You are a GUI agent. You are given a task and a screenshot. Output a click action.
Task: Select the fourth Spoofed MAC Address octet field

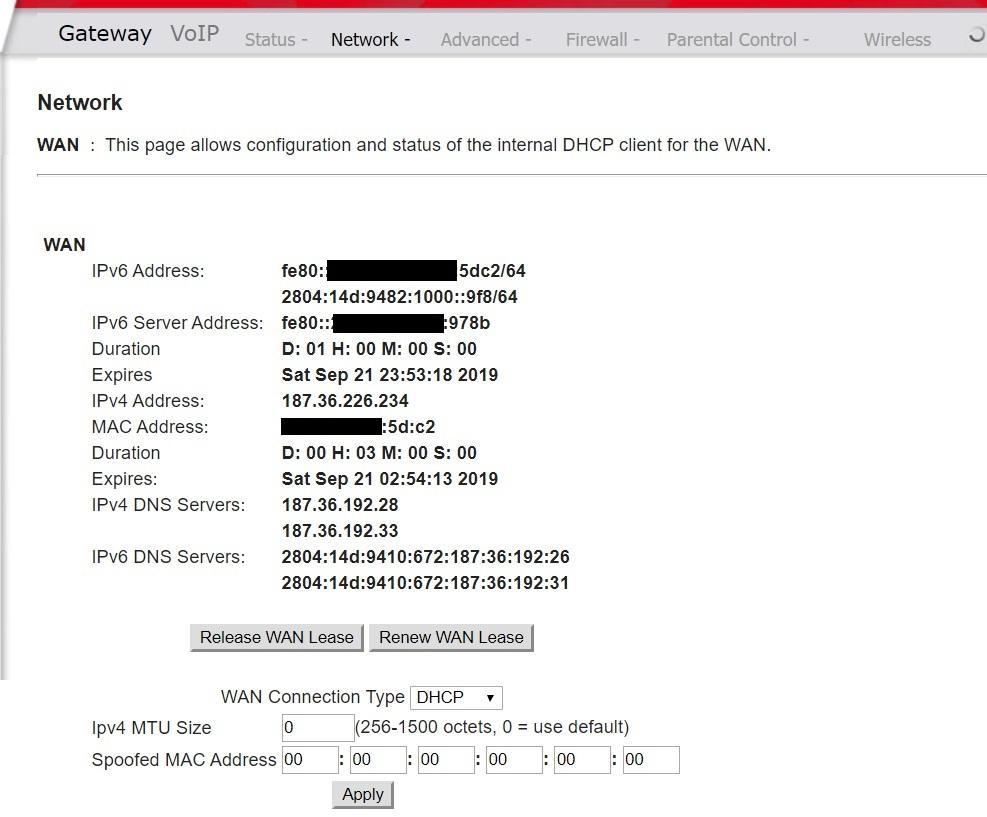tap(514, 760)
